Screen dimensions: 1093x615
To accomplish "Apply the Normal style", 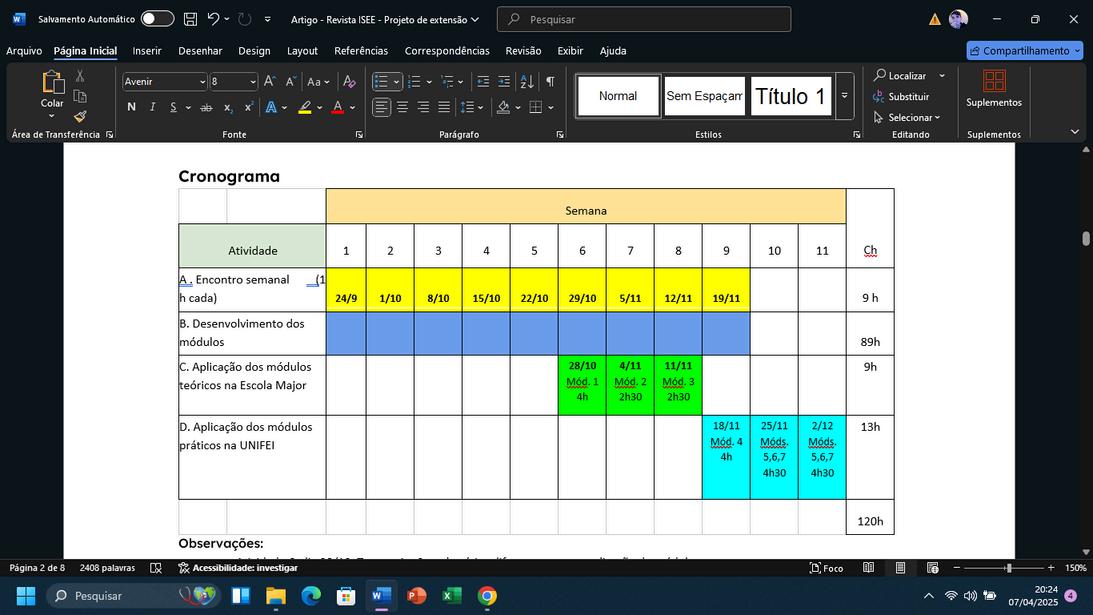I will coord(618,96).
